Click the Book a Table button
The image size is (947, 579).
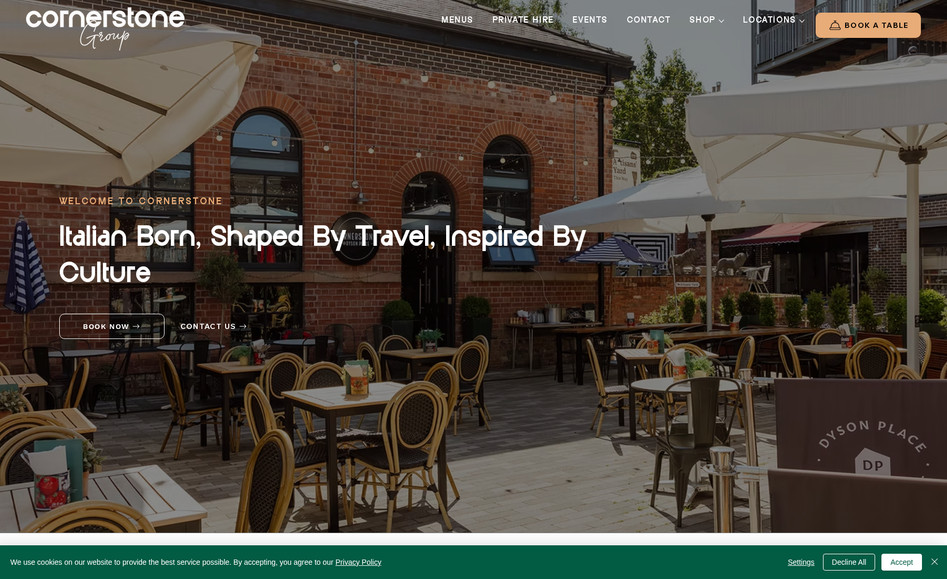(868, 25)
